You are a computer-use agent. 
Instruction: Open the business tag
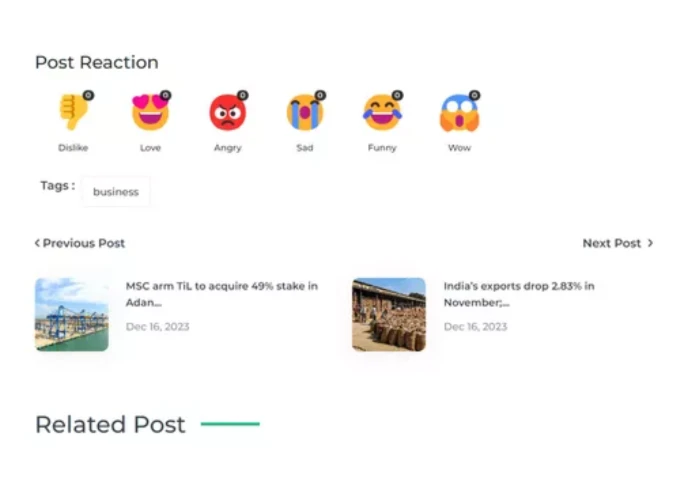(116, 191)
